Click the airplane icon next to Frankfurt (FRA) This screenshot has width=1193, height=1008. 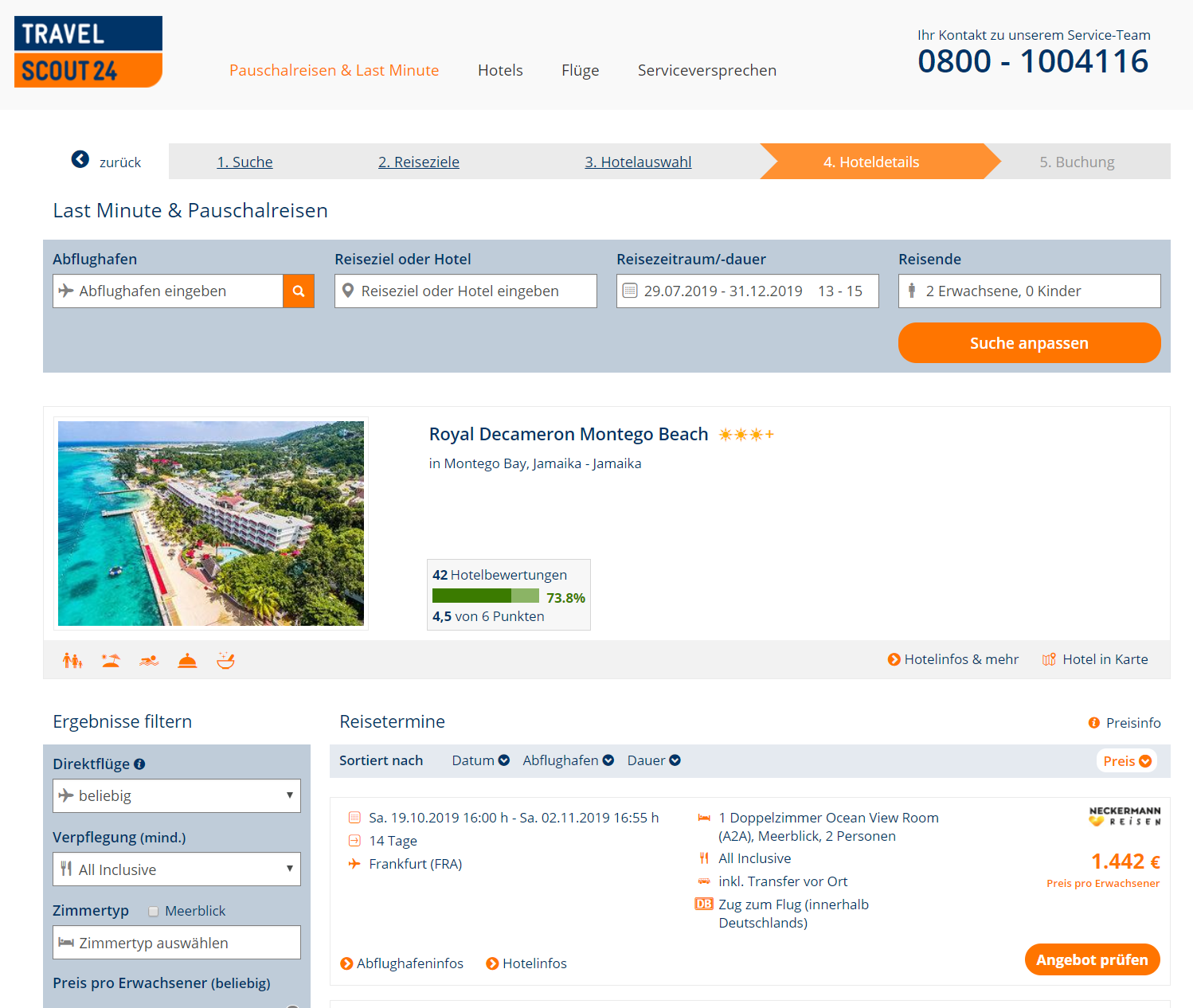point(354,864)
